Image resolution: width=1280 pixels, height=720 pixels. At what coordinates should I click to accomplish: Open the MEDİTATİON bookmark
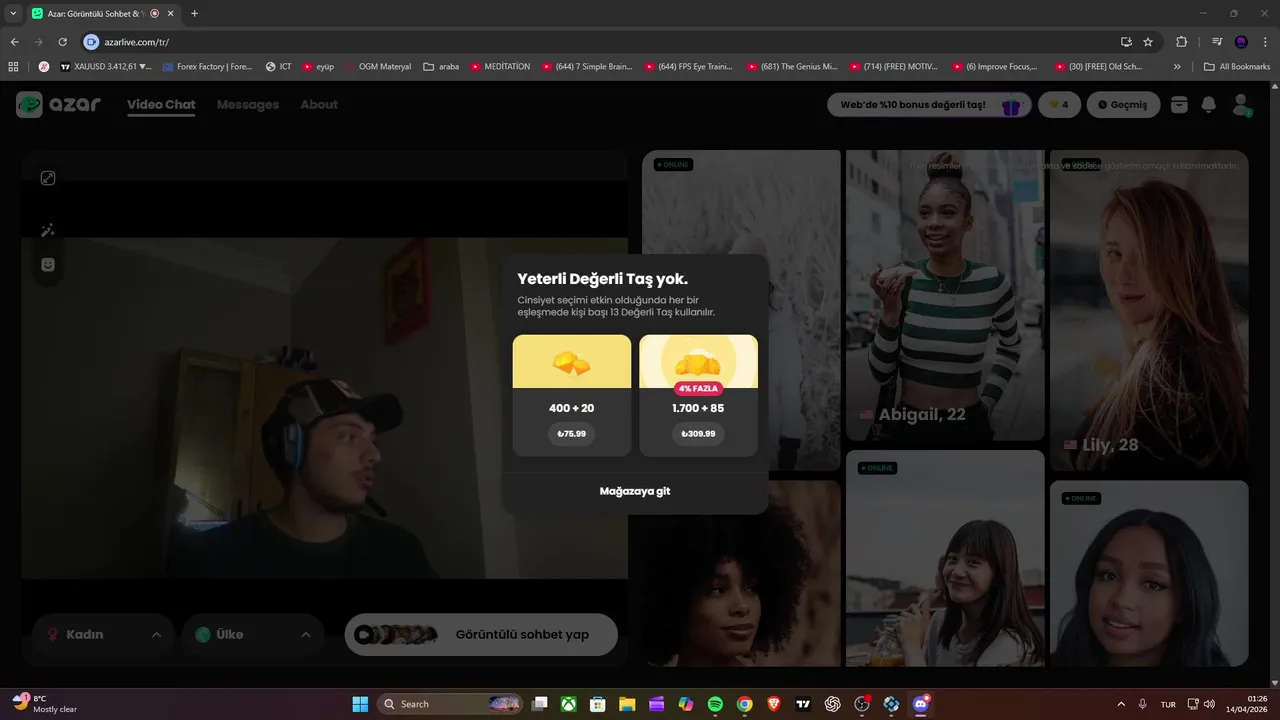[x=499, y=67]
